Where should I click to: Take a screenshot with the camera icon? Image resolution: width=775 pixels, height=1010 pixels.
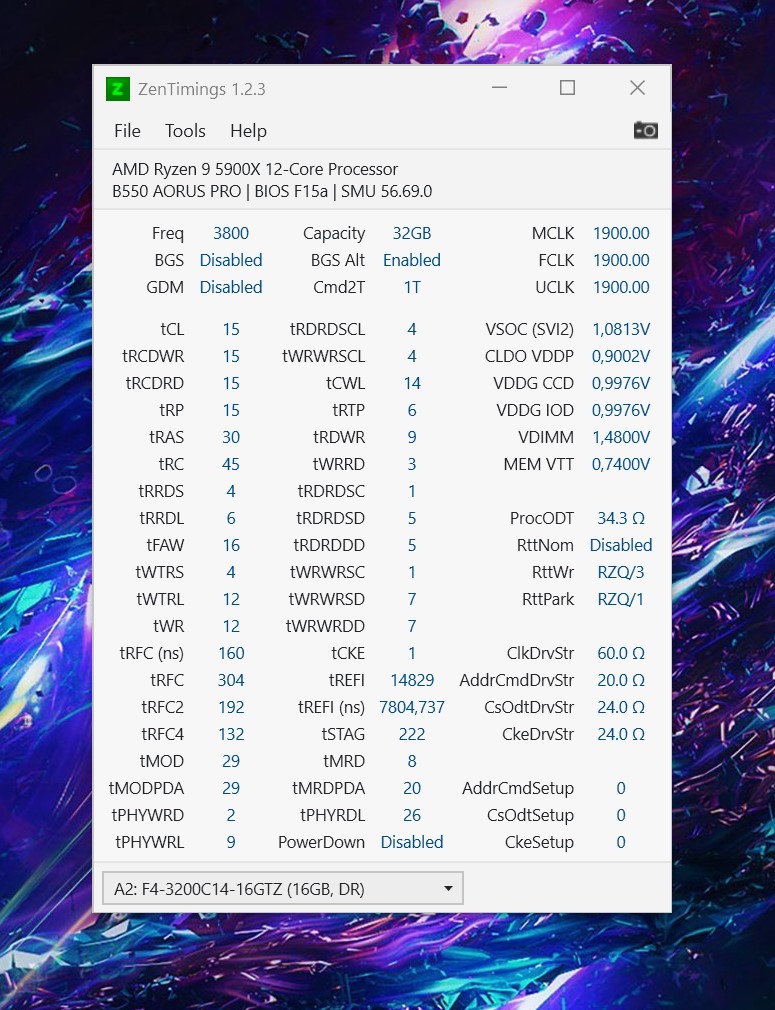click(646, 131)
